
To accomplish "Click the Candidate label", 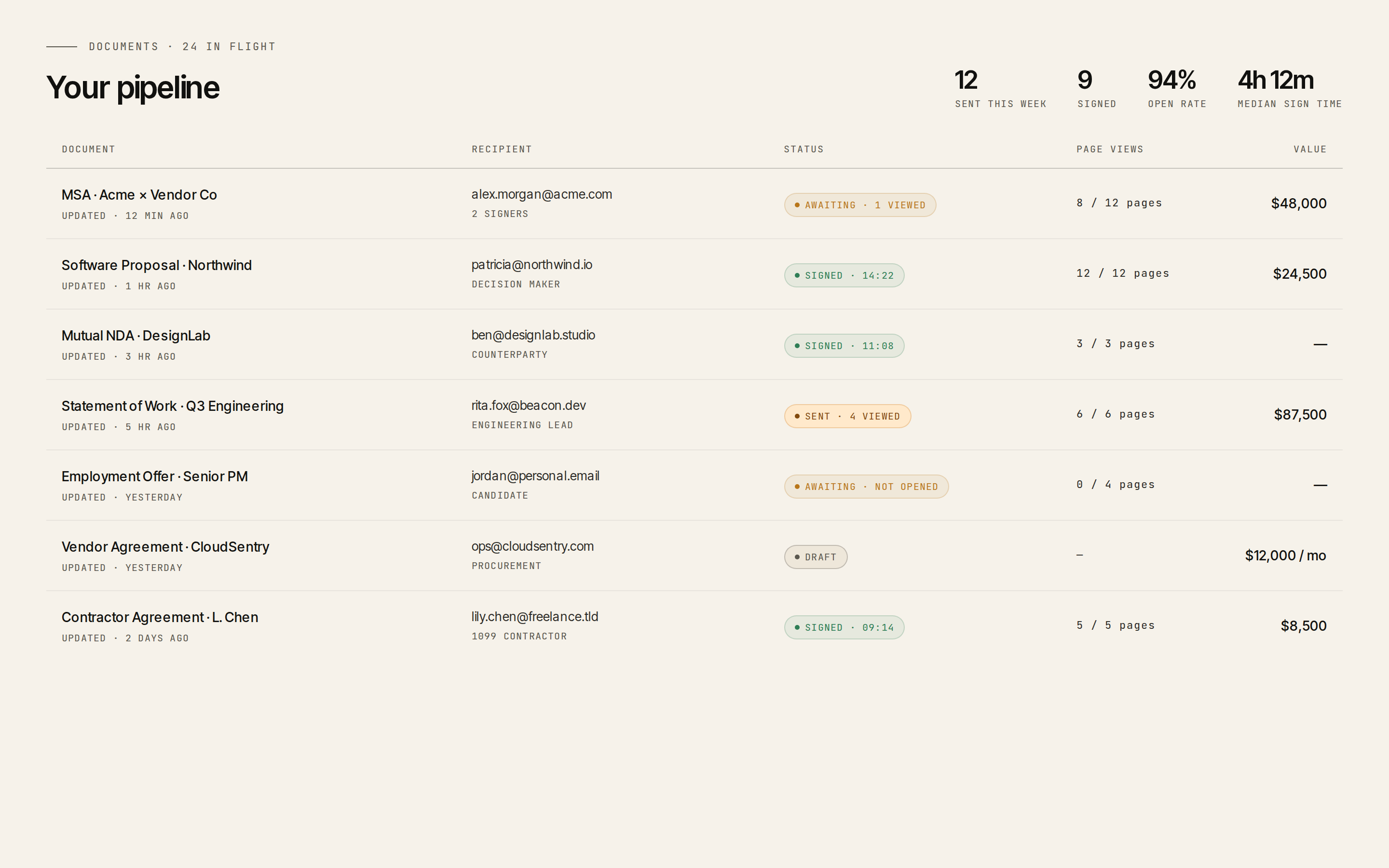I will tap(500, 496).
